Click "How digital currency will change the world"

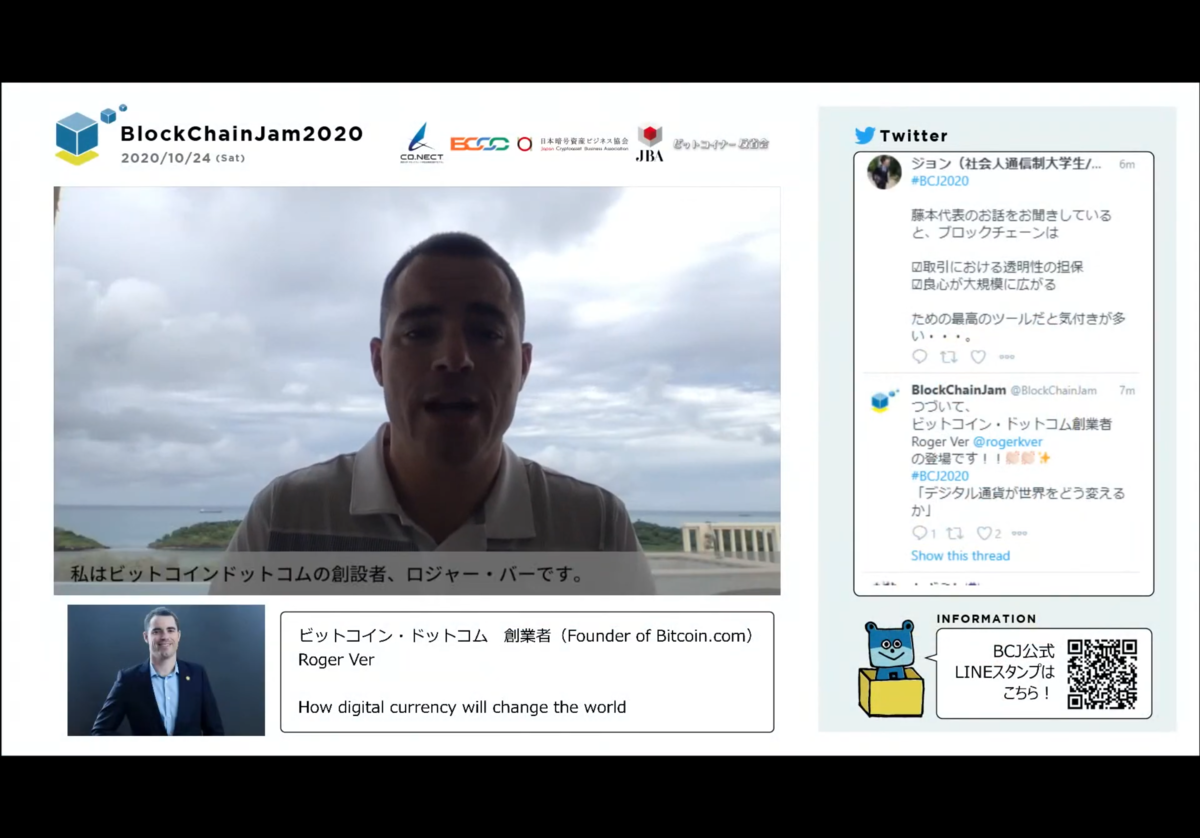(x=462, y=707)
